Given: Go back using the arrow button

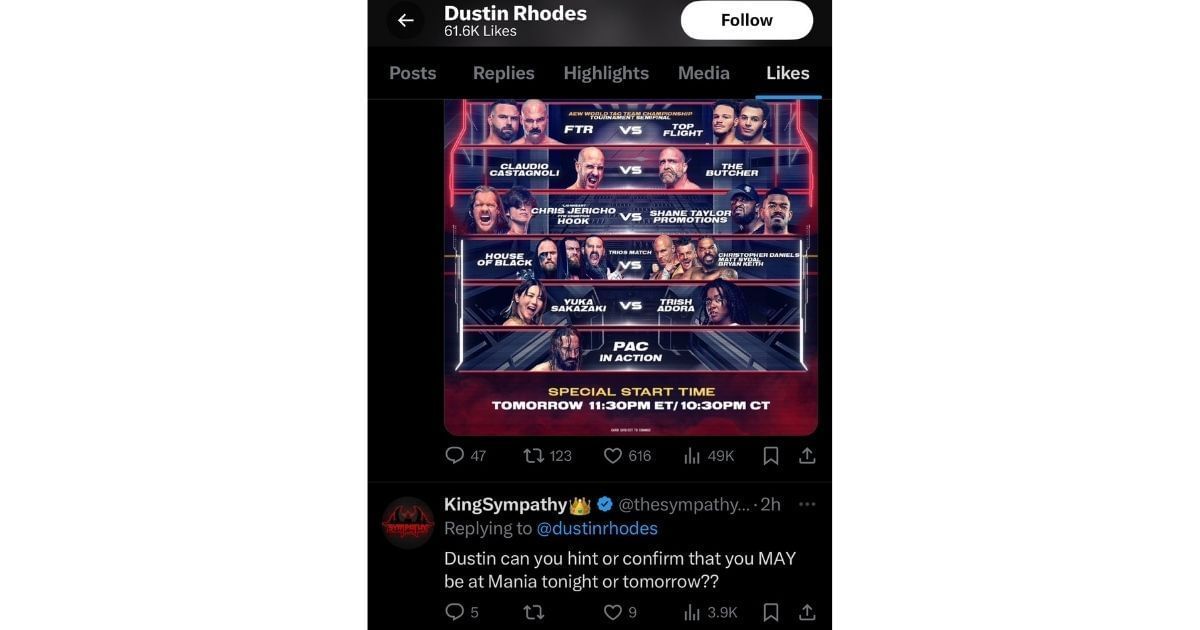Looking at the screenshot, I should pos(405,20).
